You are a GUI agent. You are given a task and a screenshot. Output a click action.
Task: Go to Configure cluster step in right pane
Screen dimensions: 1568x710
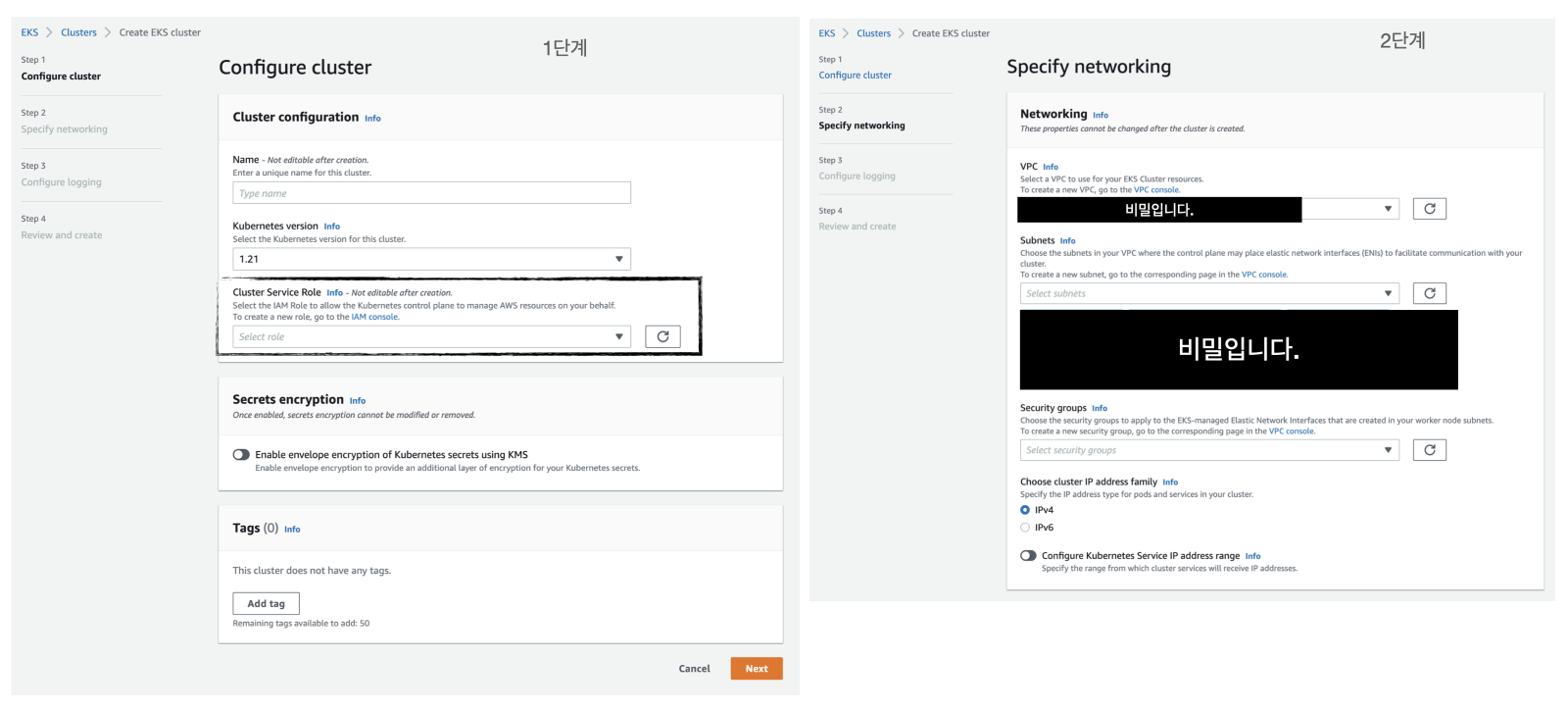coord(855,76)
